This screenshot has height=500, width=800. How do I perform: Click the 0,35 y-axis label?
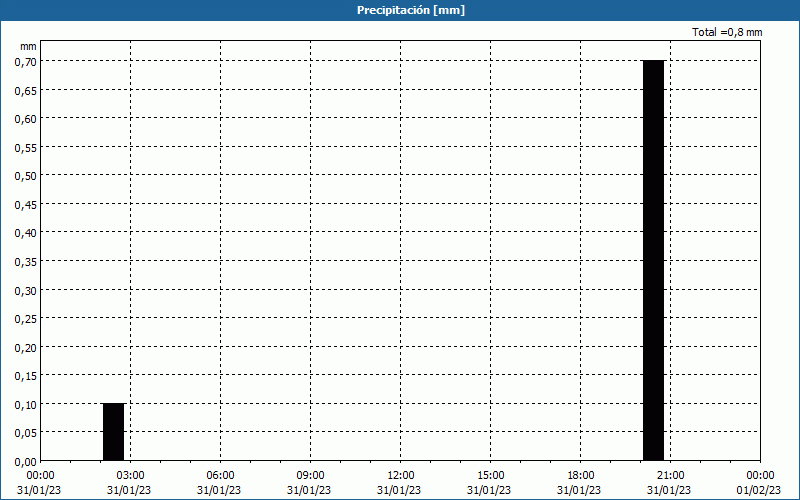[x=28, y=262]
